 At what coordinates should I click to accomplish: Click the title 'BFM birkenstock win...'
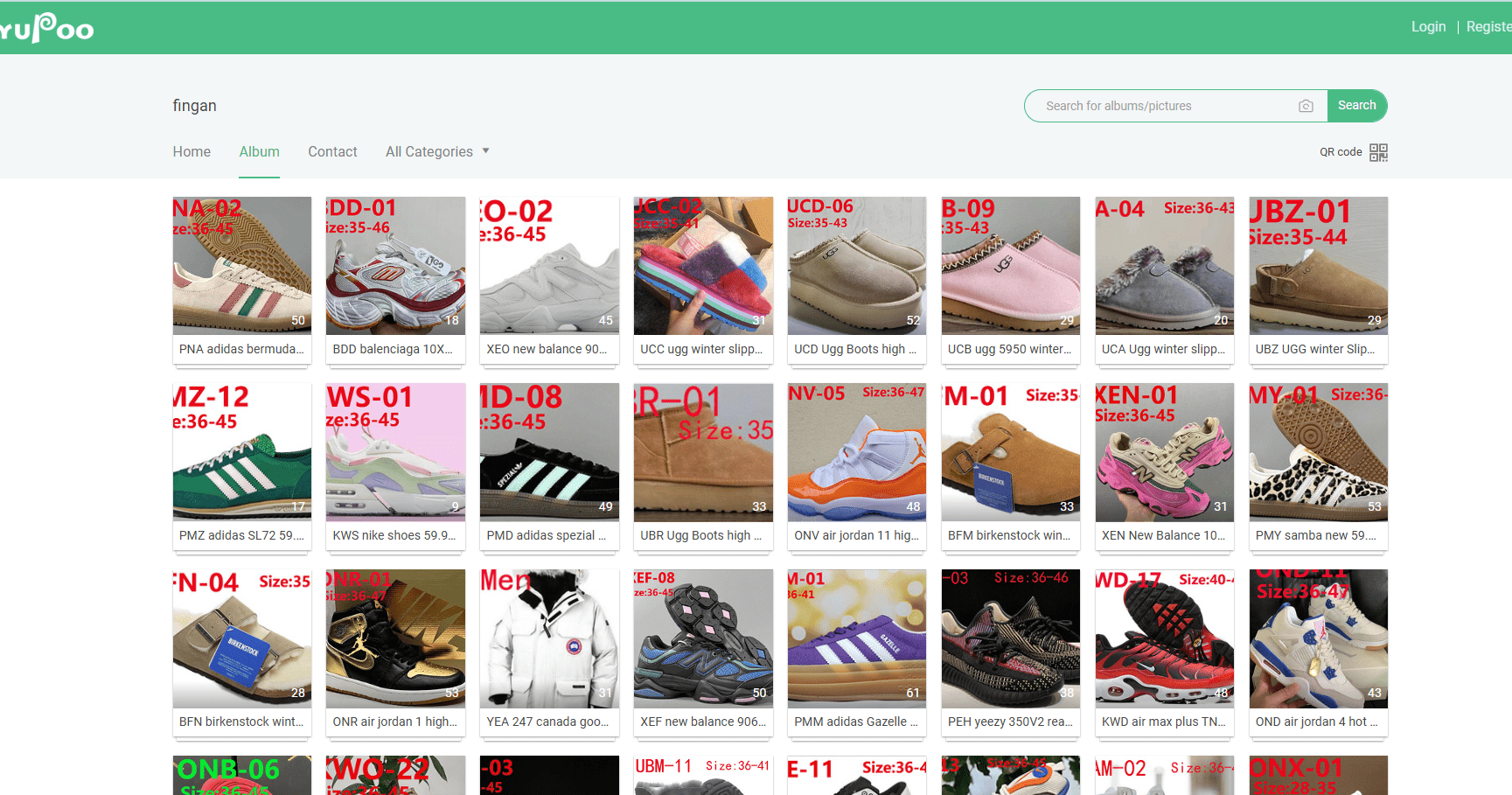1009,535
